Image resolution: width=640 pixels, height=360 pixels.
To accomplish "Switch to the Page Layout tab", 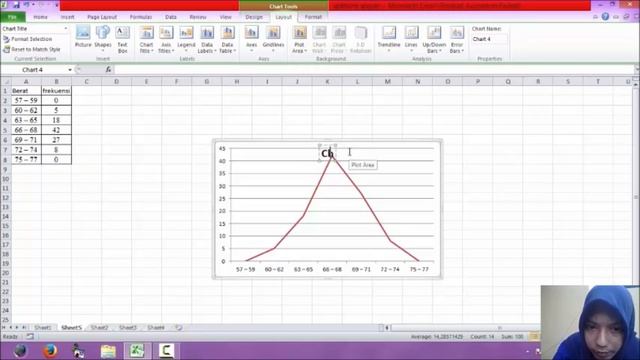I will pos(102,17).
